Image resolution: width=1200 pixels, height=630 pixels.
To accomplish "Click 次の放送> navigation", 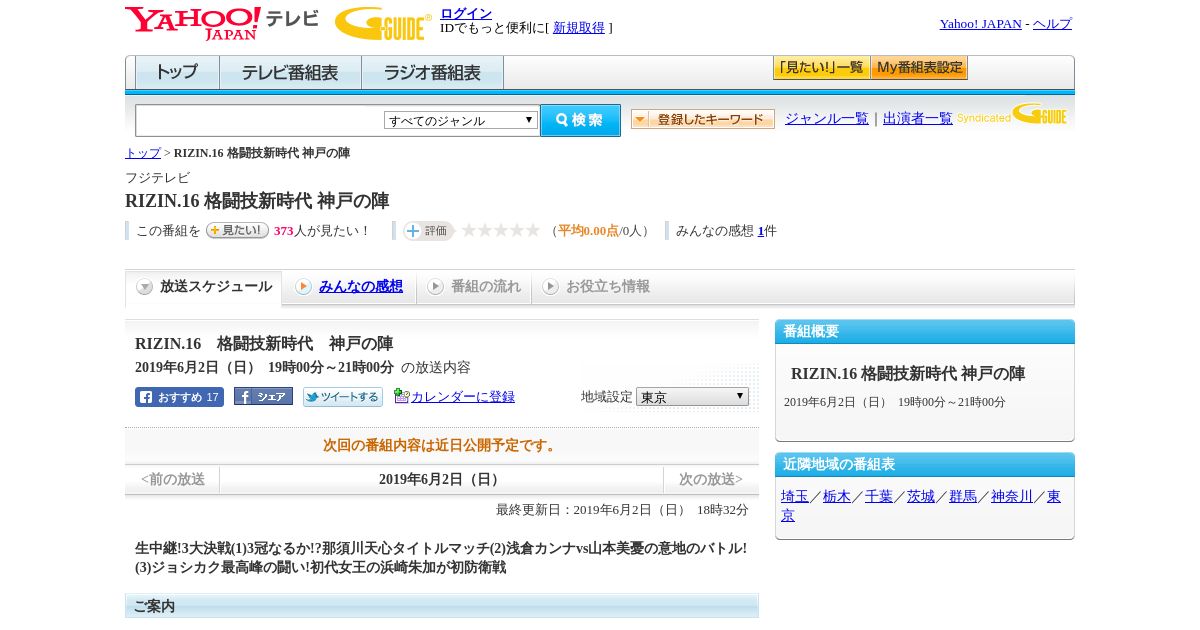I will tap(711, 480).
